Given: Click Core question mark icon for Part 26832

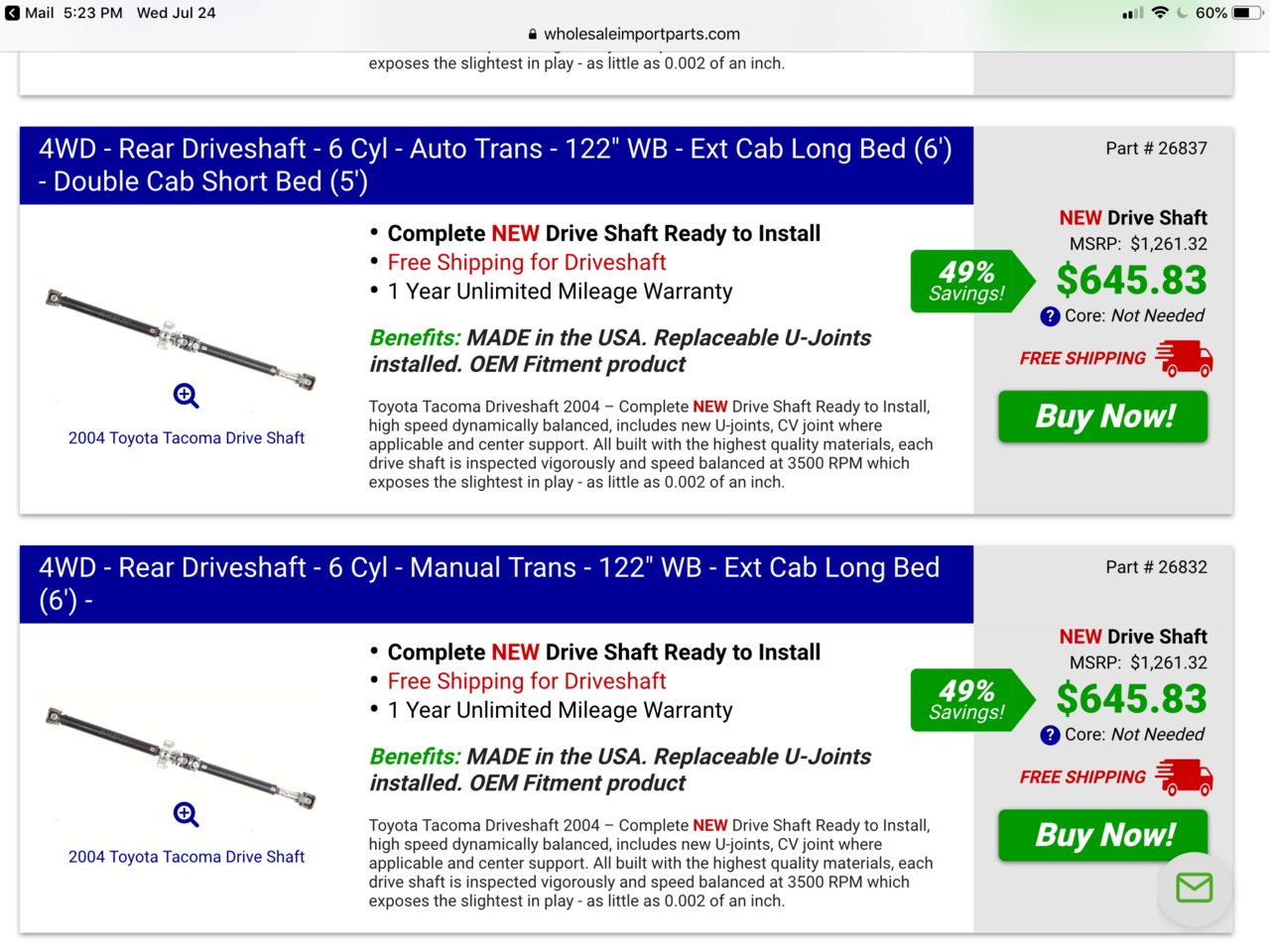Looking at the screenshot, I should pos(1050,735).
